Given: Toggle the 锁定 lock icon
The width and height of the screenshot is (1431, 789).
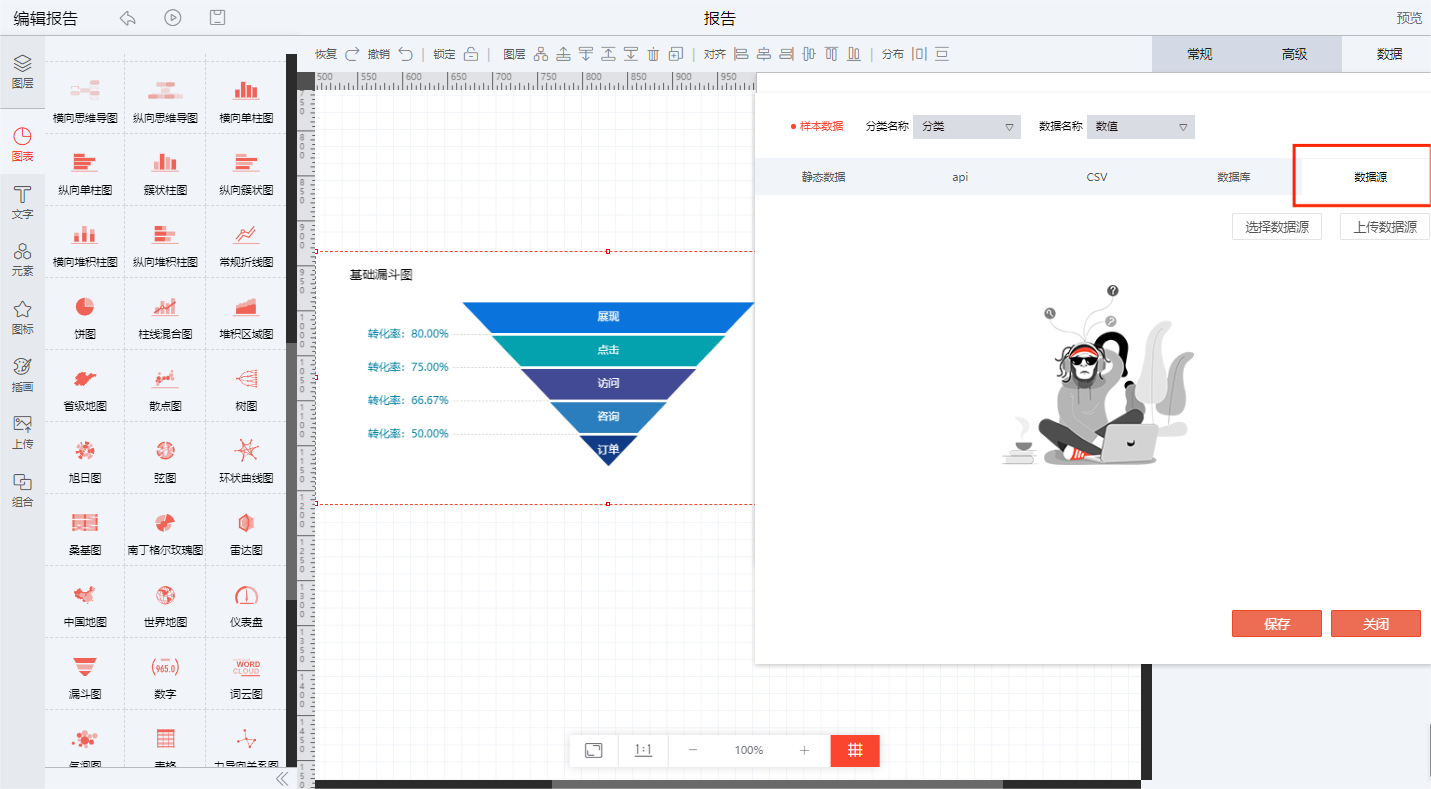Looking at the screenshot, I should click(x=470, y=54).
